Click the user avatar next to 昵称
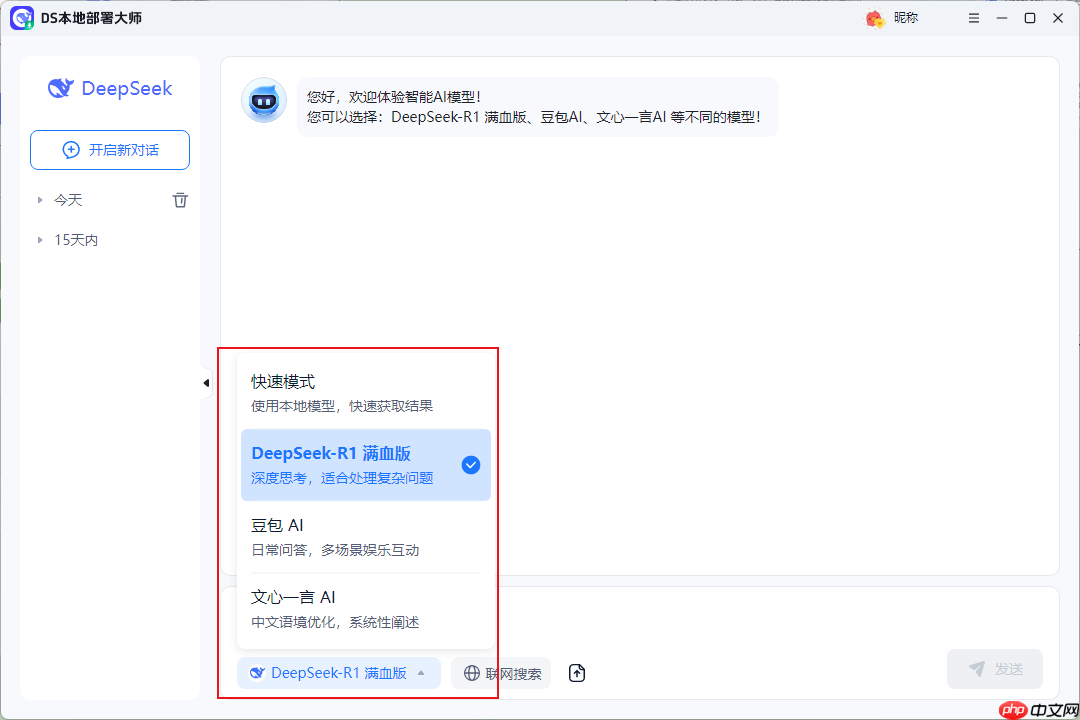The image size is (1080, 720). (874, 18)
